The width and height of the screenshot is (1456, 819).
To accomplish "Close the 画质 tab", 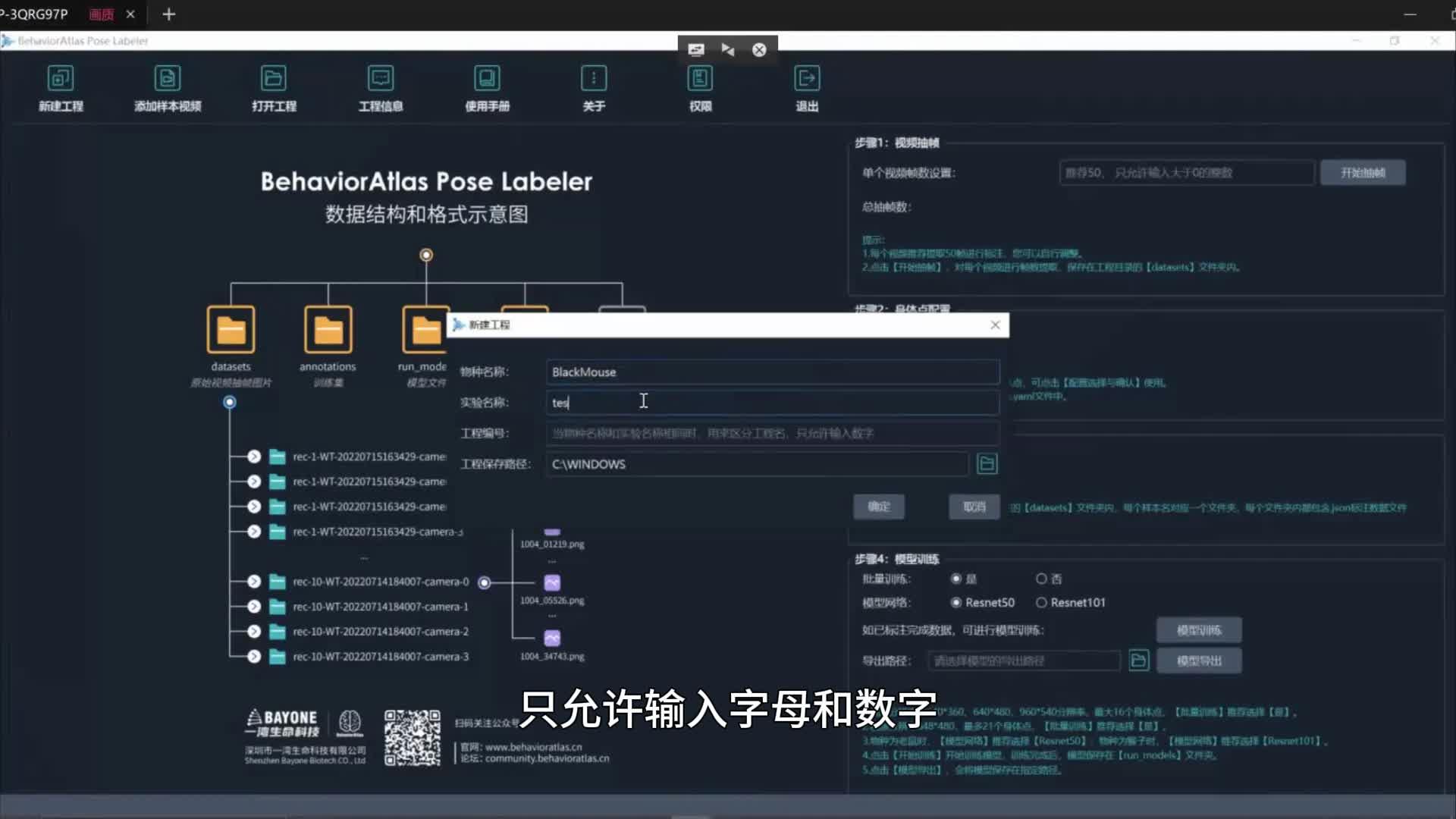I will [x=130, y=14].
